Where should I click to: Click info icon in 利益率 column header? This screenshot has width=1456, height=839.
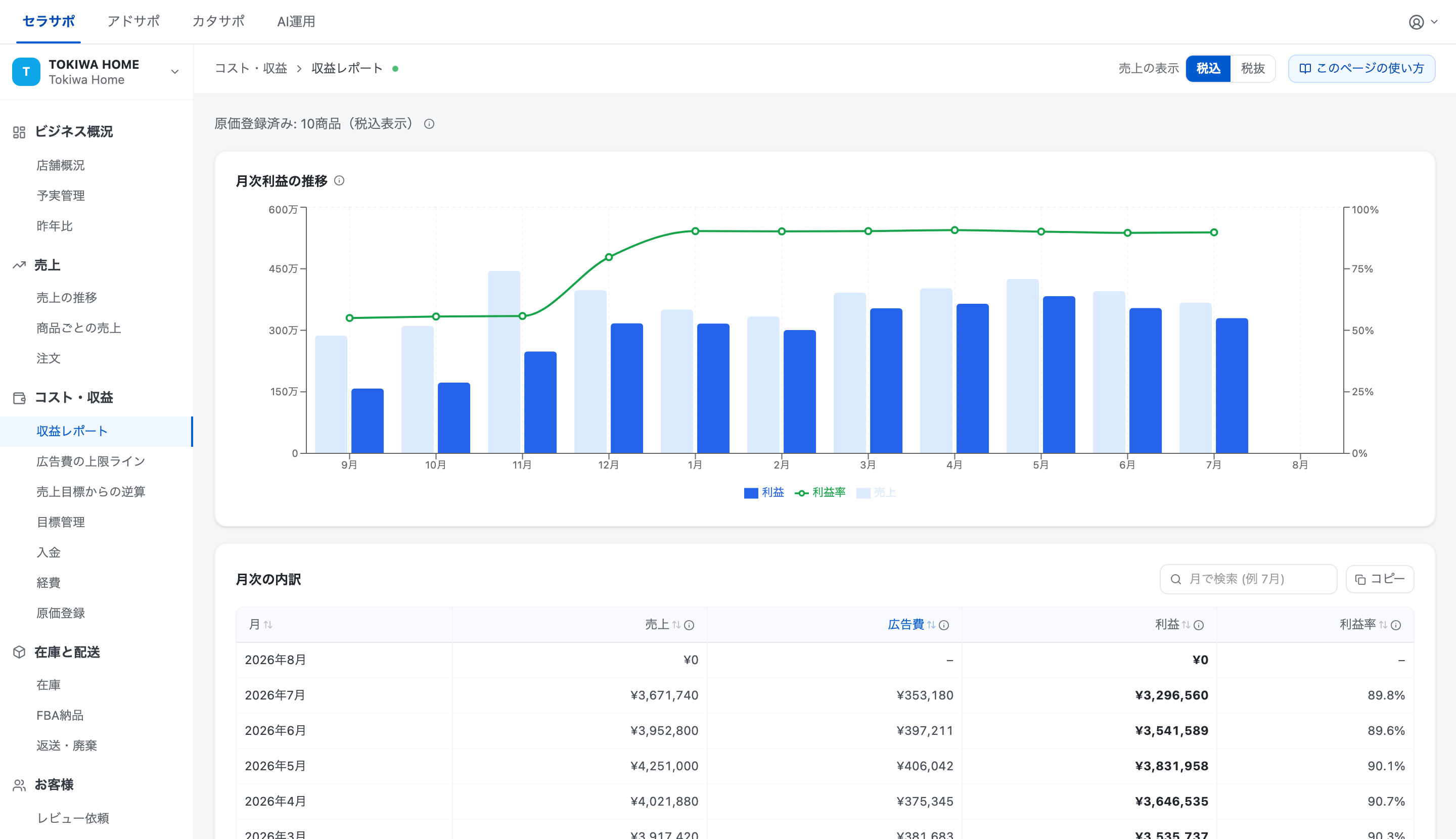tap(1395, 625)
